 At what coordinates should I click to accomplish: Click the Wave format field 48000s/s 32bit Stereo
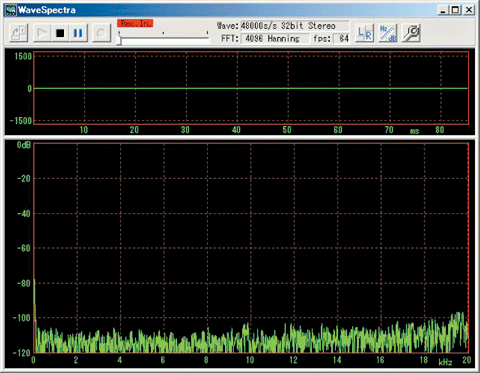coord(294,26)
